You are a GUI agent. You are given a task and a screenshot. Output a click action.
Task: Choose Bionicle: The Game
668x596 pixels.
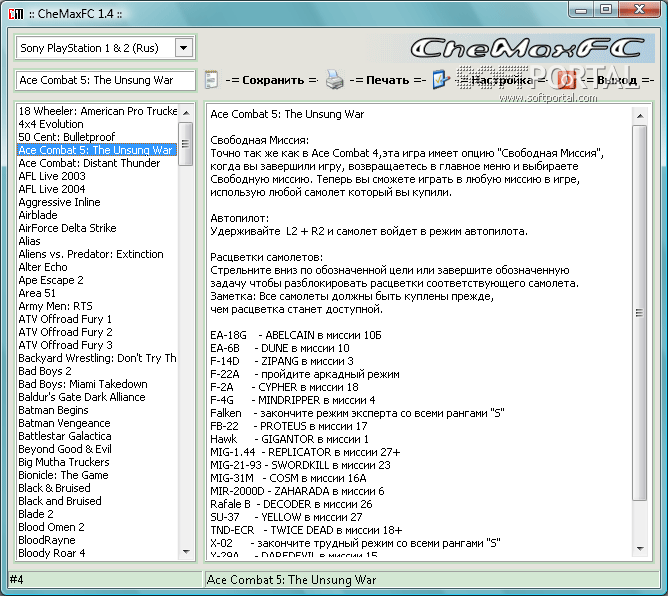pos(97,475)
